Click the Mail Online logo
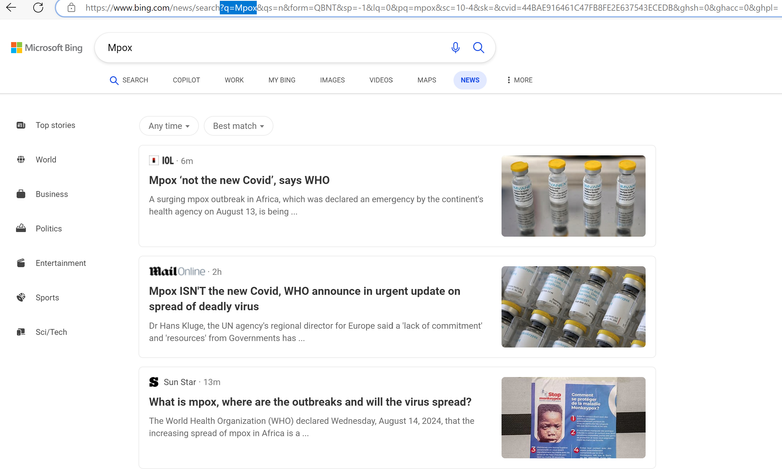 click(x=177, y=271)
